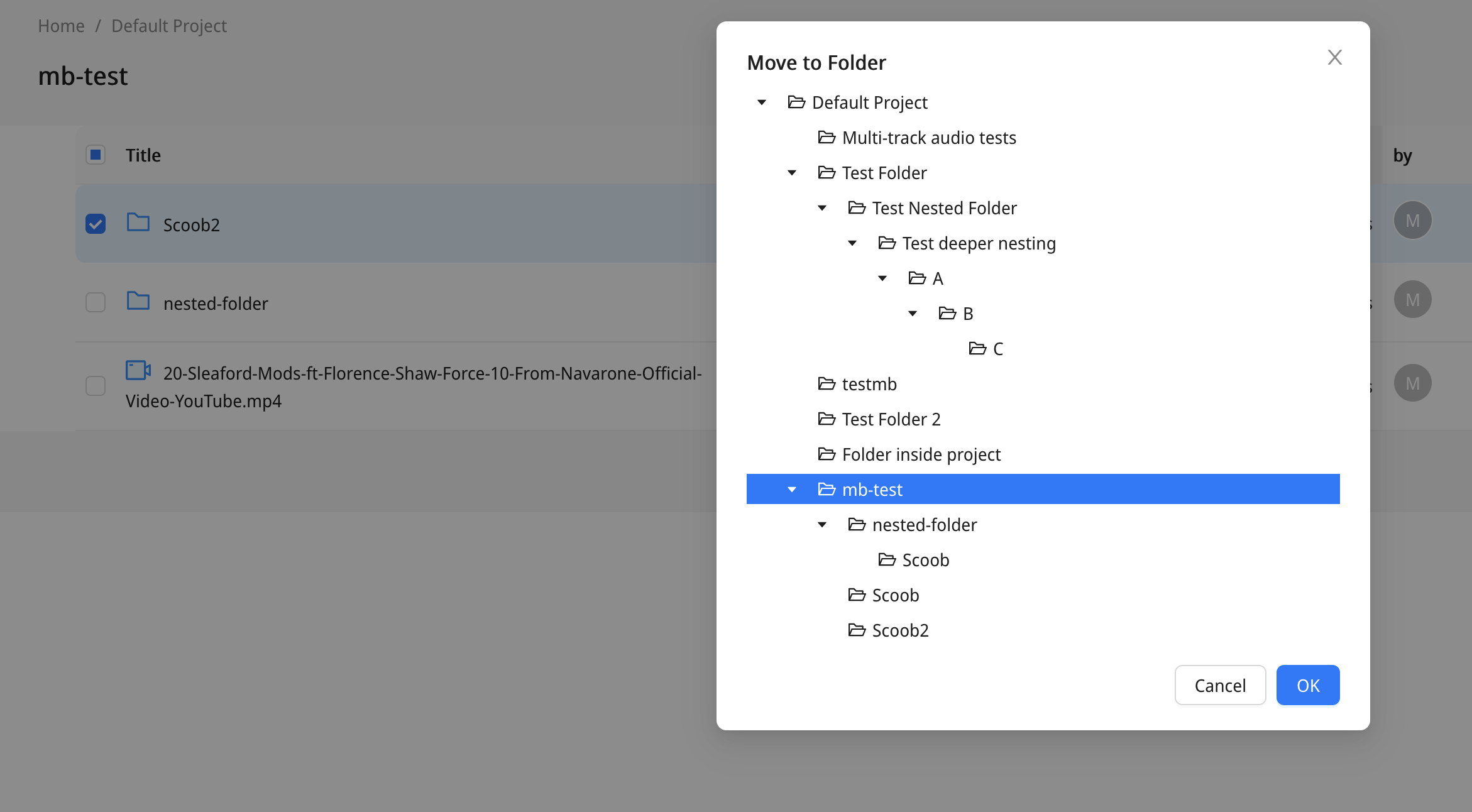Click the folder icon beside Folder inside project
This screenshot has height=812, width=1472.
coord(827,454)
